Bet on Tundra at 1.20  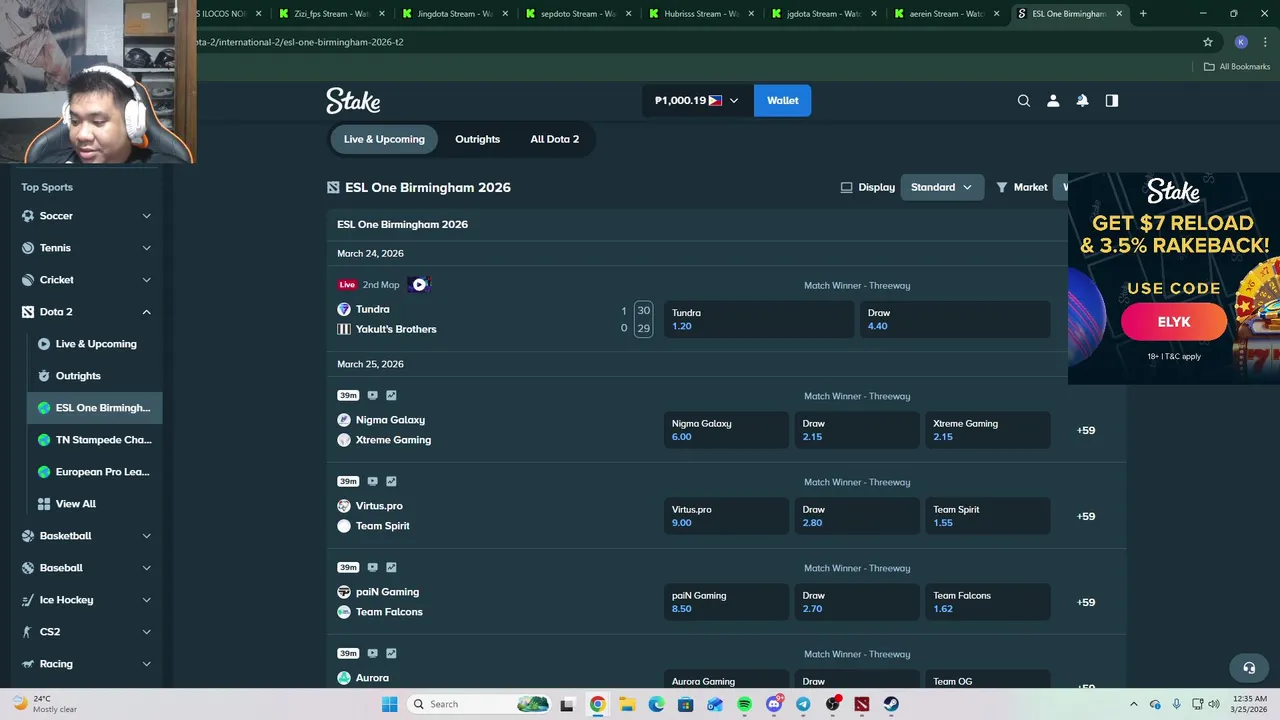759,319
